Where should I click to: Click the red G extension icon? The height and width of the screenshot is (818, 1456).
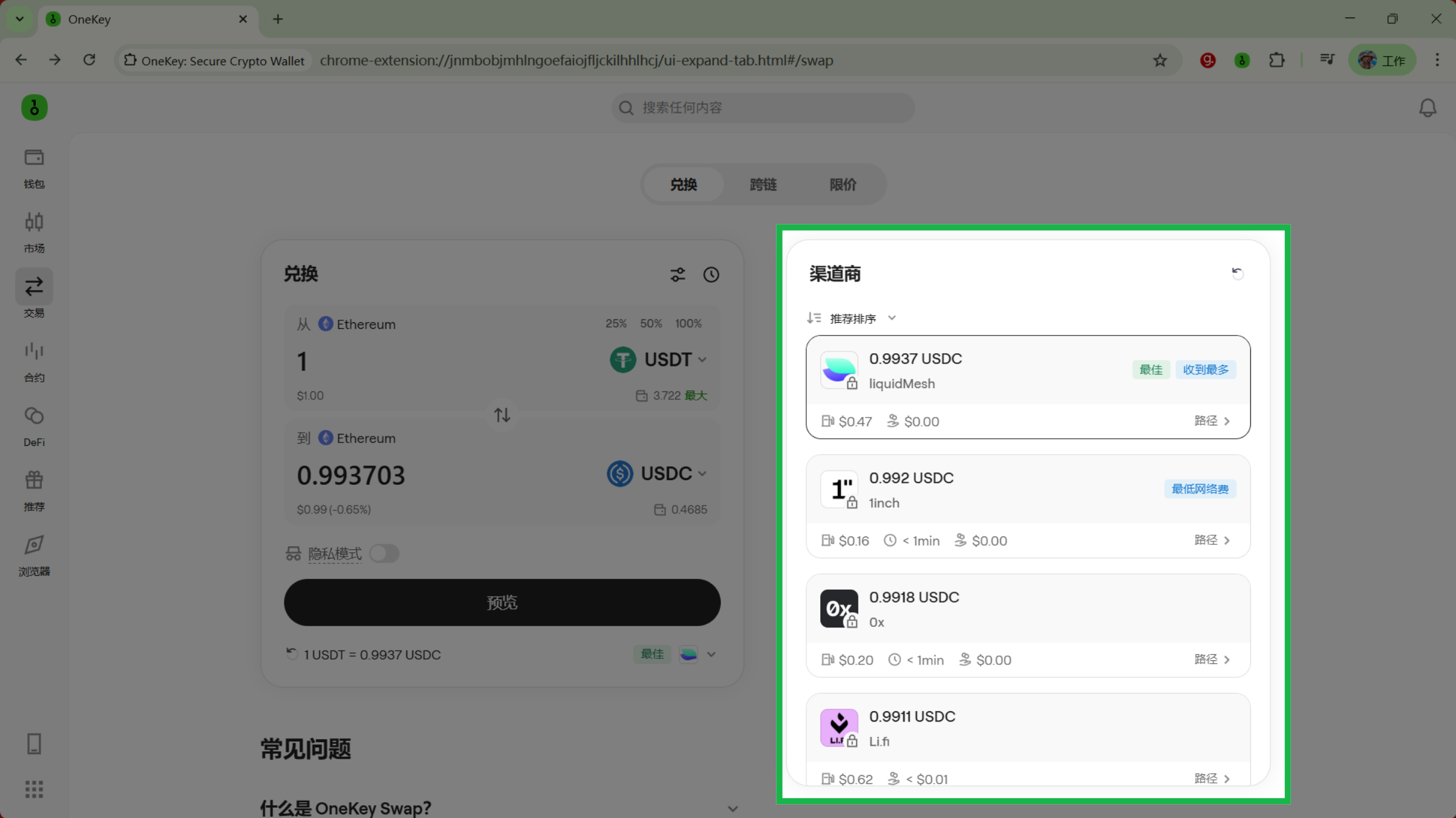tap(1207, 60)
